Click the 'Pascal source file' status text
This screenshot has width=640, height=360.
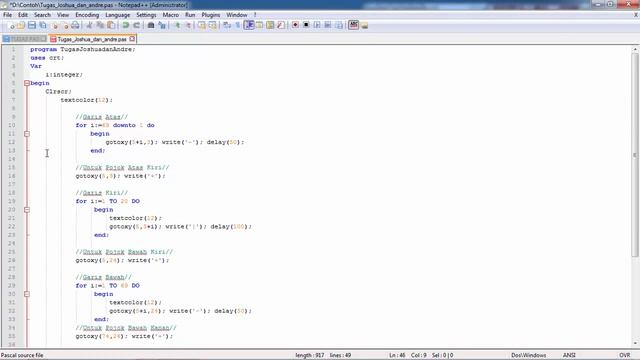coord(22,355)
